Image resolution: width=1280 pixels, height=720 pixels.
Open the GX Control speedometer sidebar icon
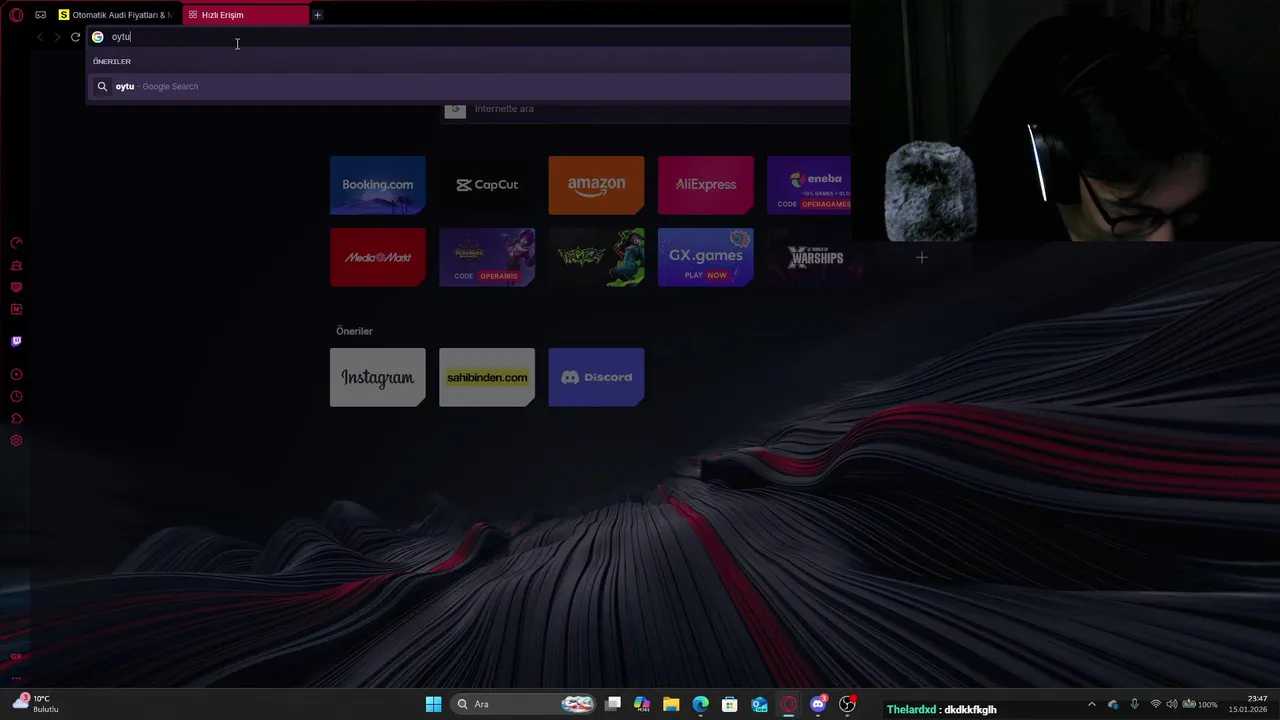pos(16,243)
